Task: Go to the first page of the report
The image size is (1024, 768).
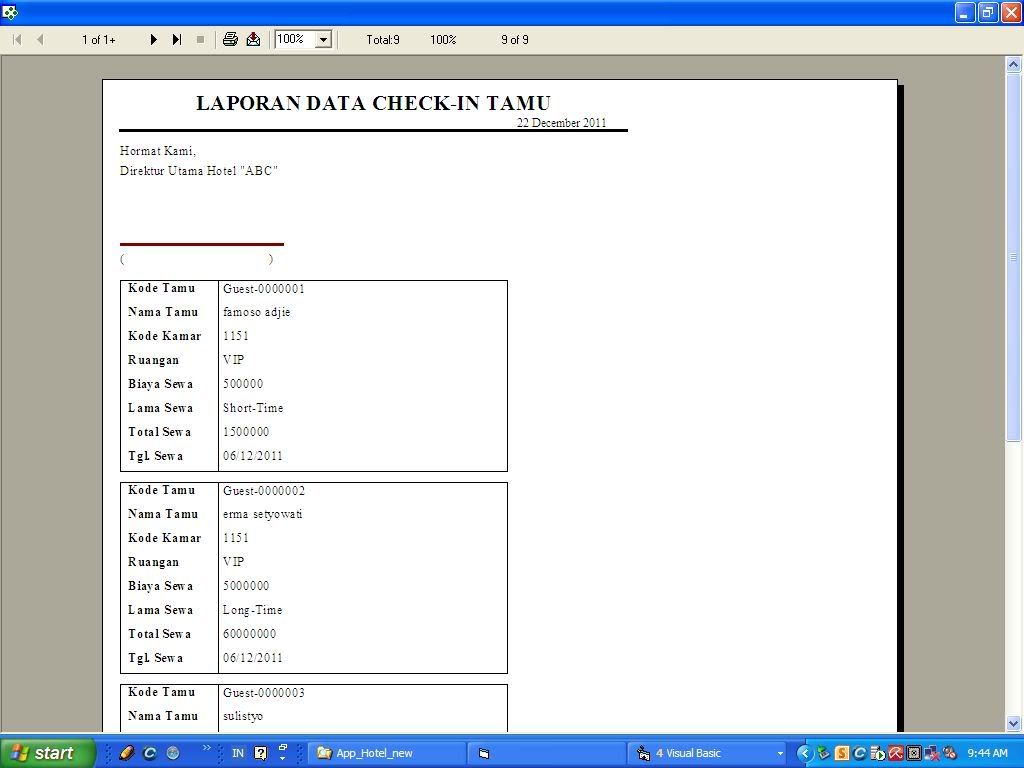Action: (18, 40)
